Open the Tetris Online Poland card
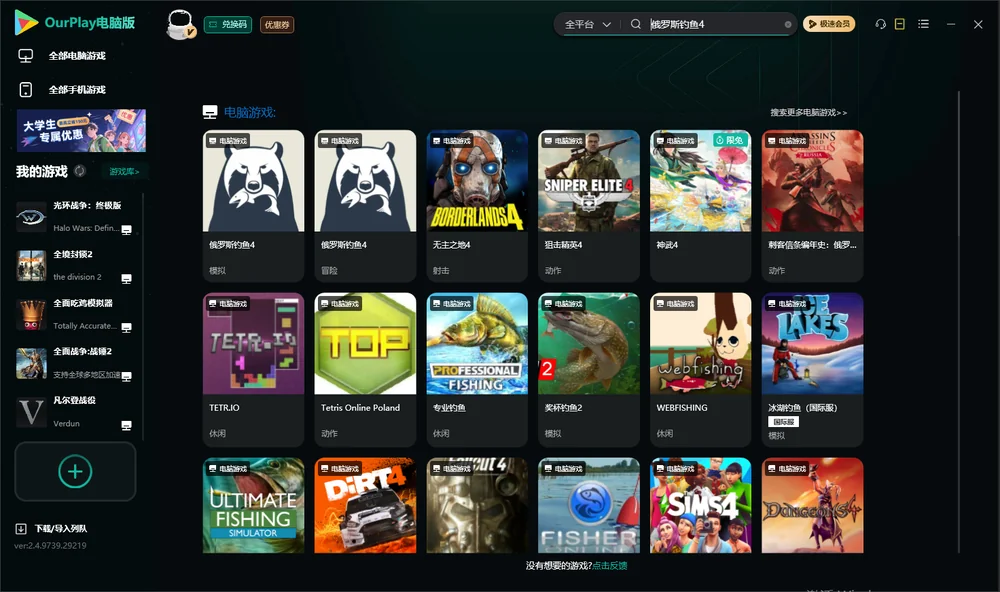The height and width of the screenshot is (592, 1000). coord(365,369)
